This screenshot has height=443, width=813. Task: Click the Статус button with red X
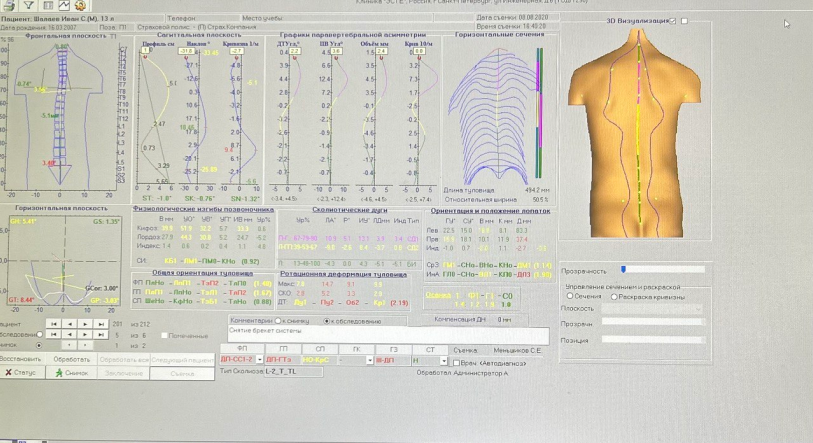click(x=22, y=373)
